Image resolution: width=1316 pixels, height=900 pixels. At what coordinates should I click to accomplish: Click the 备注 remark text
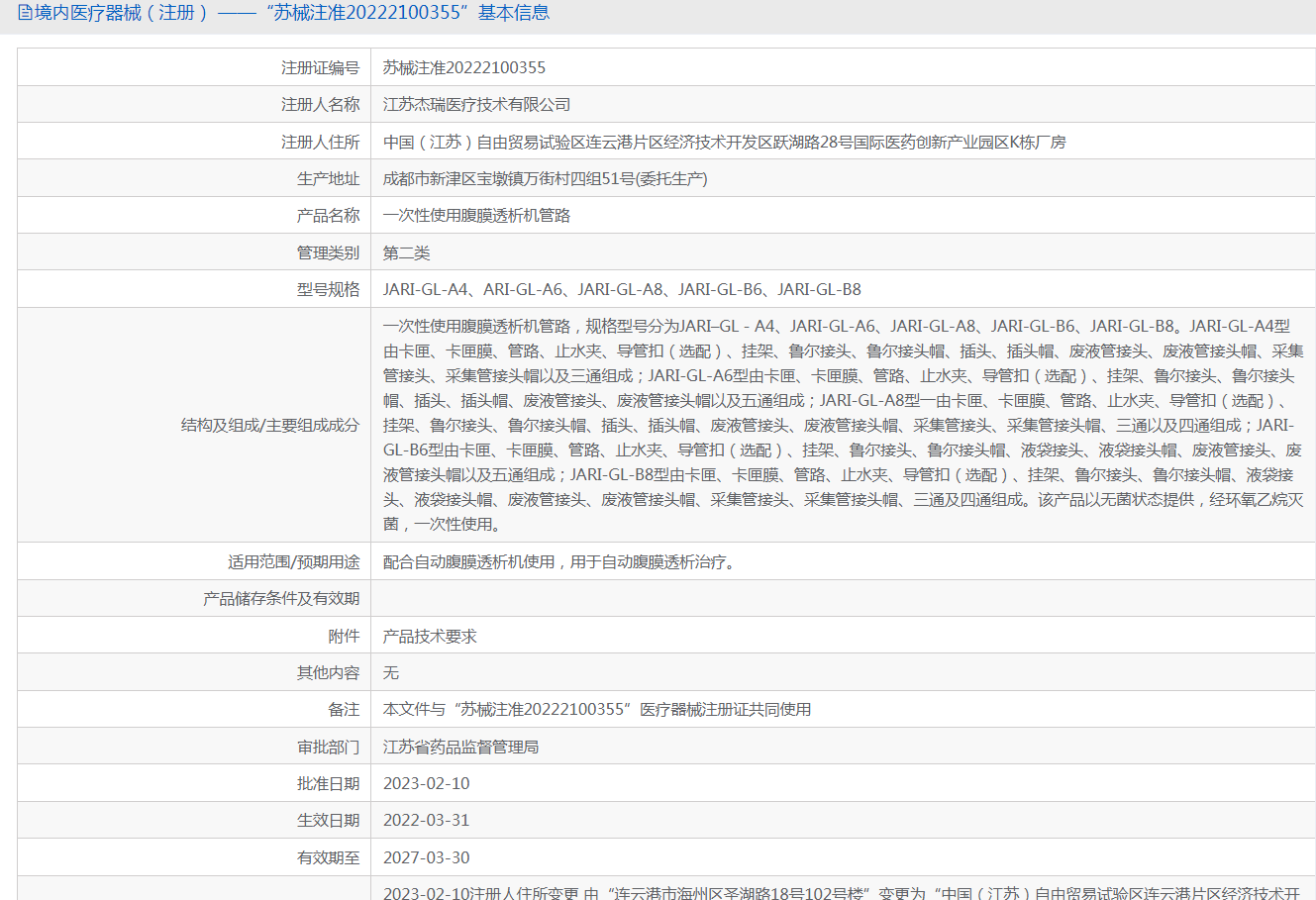(x=597, y=709)
